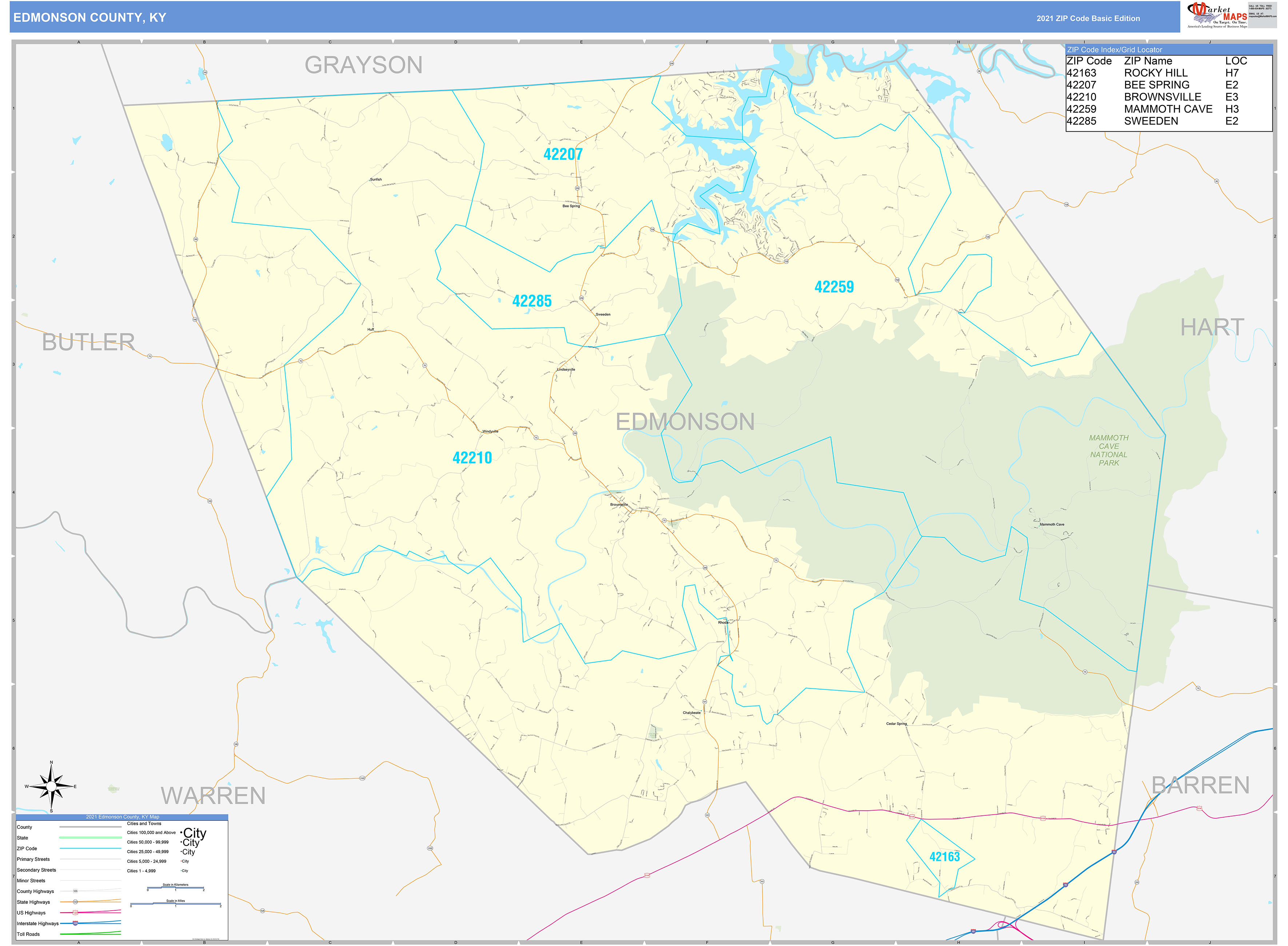Click the Brownsville town label on map
Viewport: 1288px width, 946px height.
(x=619, y=505)
